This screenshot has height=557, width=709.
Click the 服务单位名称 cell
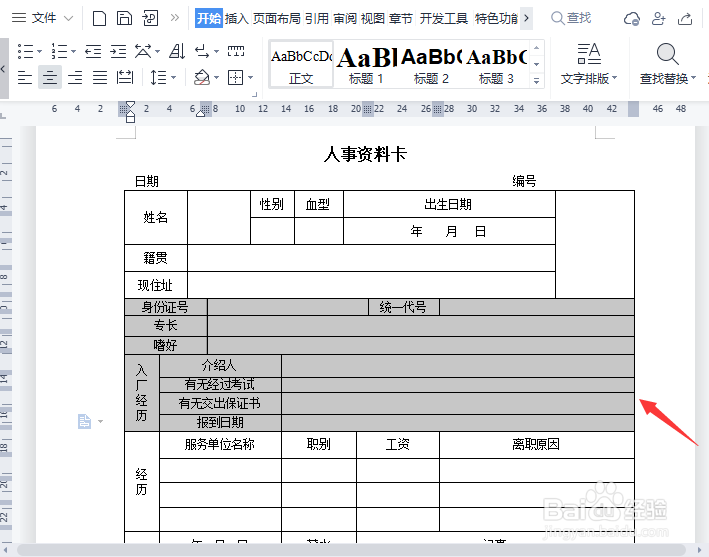point(220,444)
